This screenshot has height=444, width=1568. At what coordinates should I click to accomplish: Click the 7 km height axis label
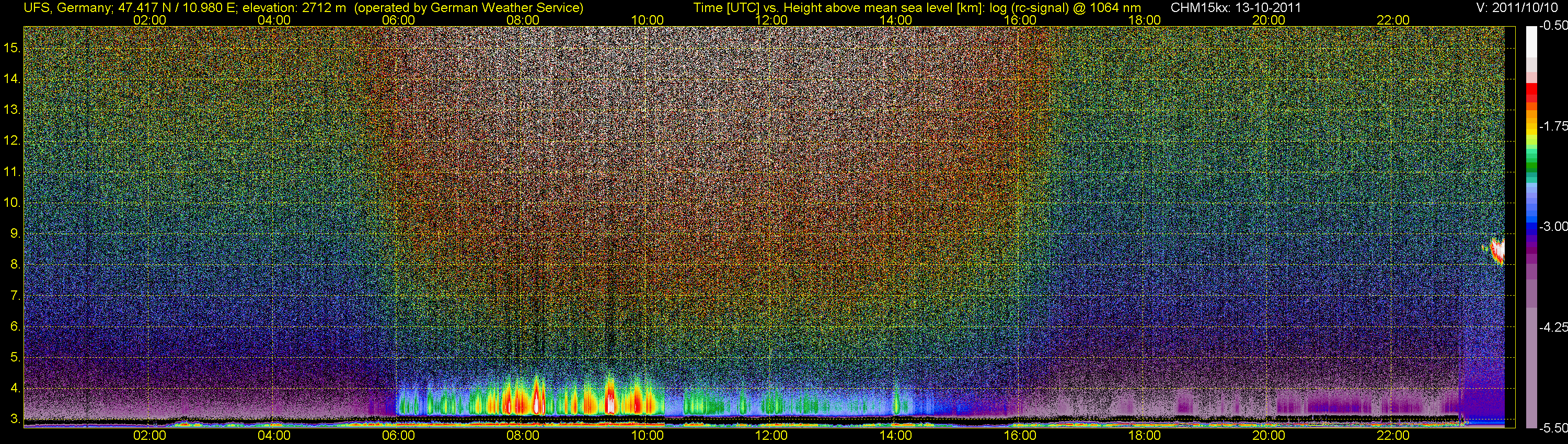pyautogui.click(x=15, y=296)
